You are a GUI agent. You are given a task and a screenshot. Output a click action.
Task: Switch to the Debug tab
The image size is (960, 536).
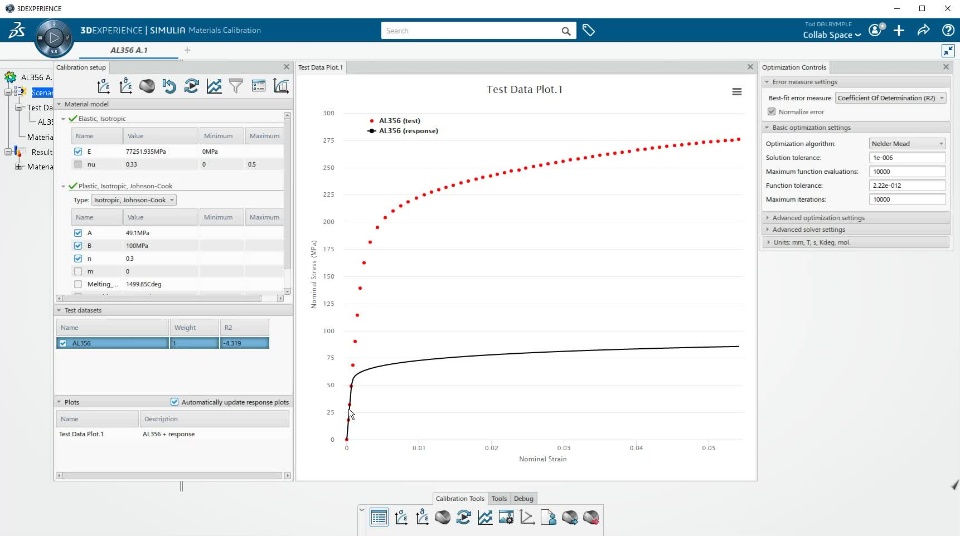coord(523,499)
